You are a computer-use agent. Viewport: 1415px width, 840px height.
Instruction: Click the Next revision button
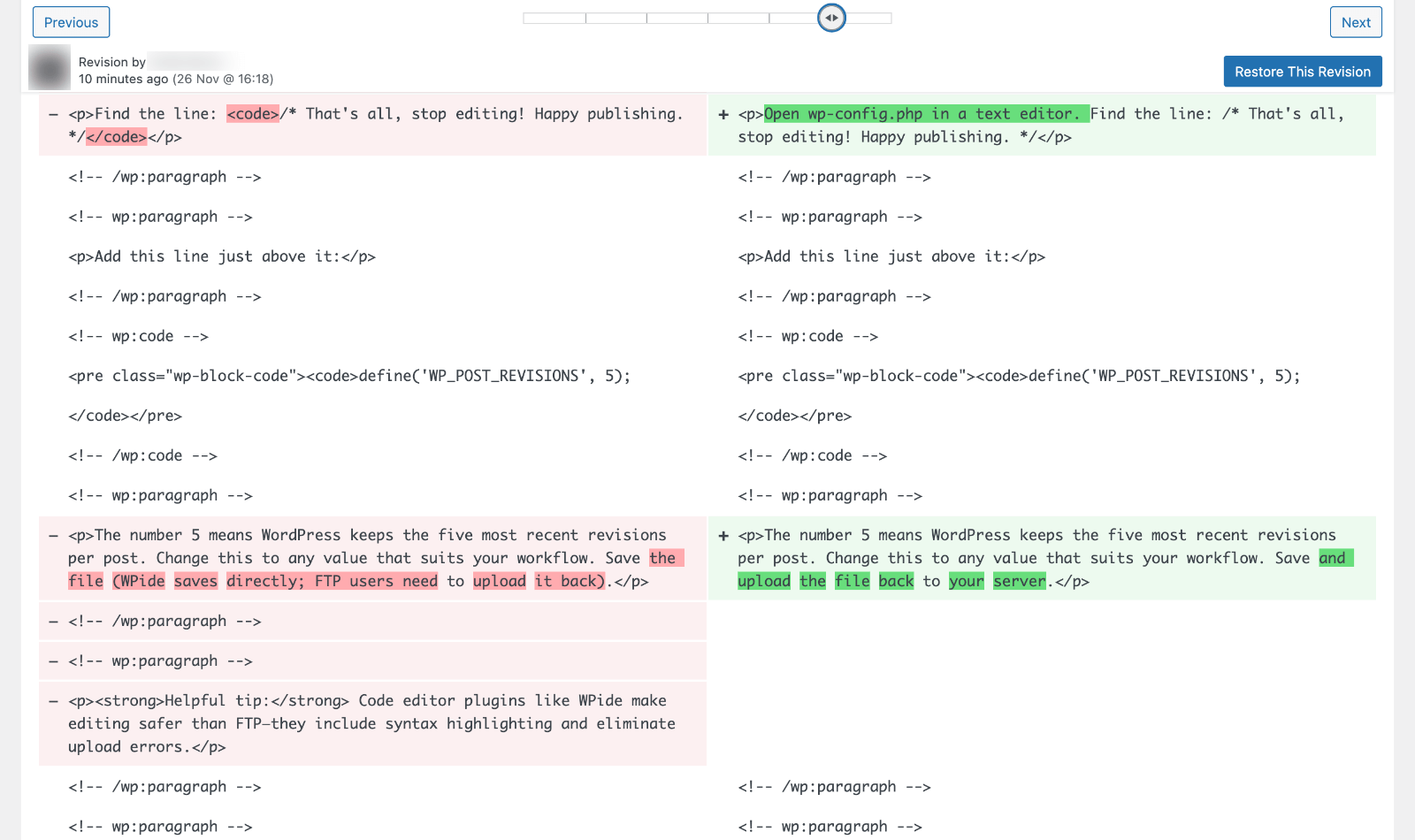tap(1355, 22)
